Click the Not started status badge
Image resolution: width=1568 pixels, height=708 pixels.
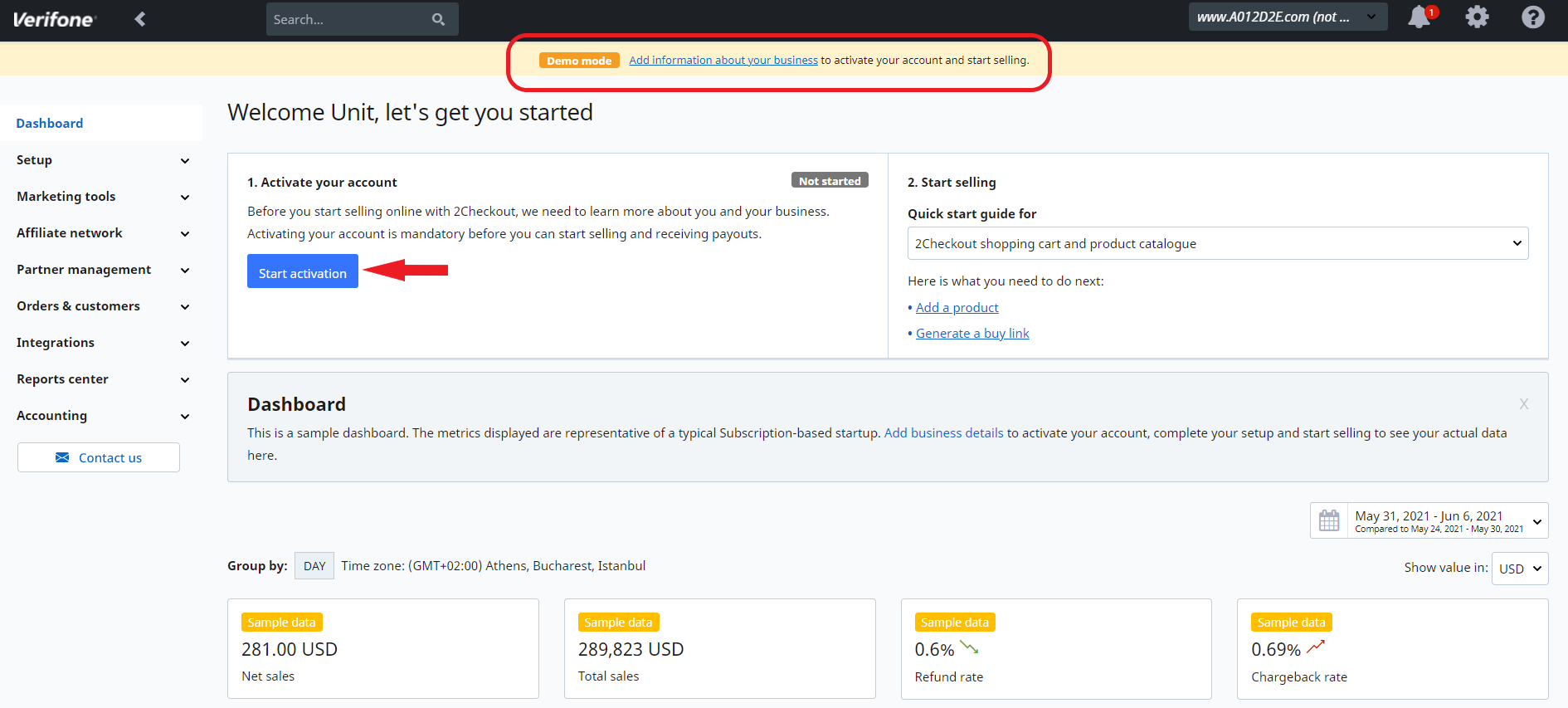830,181
